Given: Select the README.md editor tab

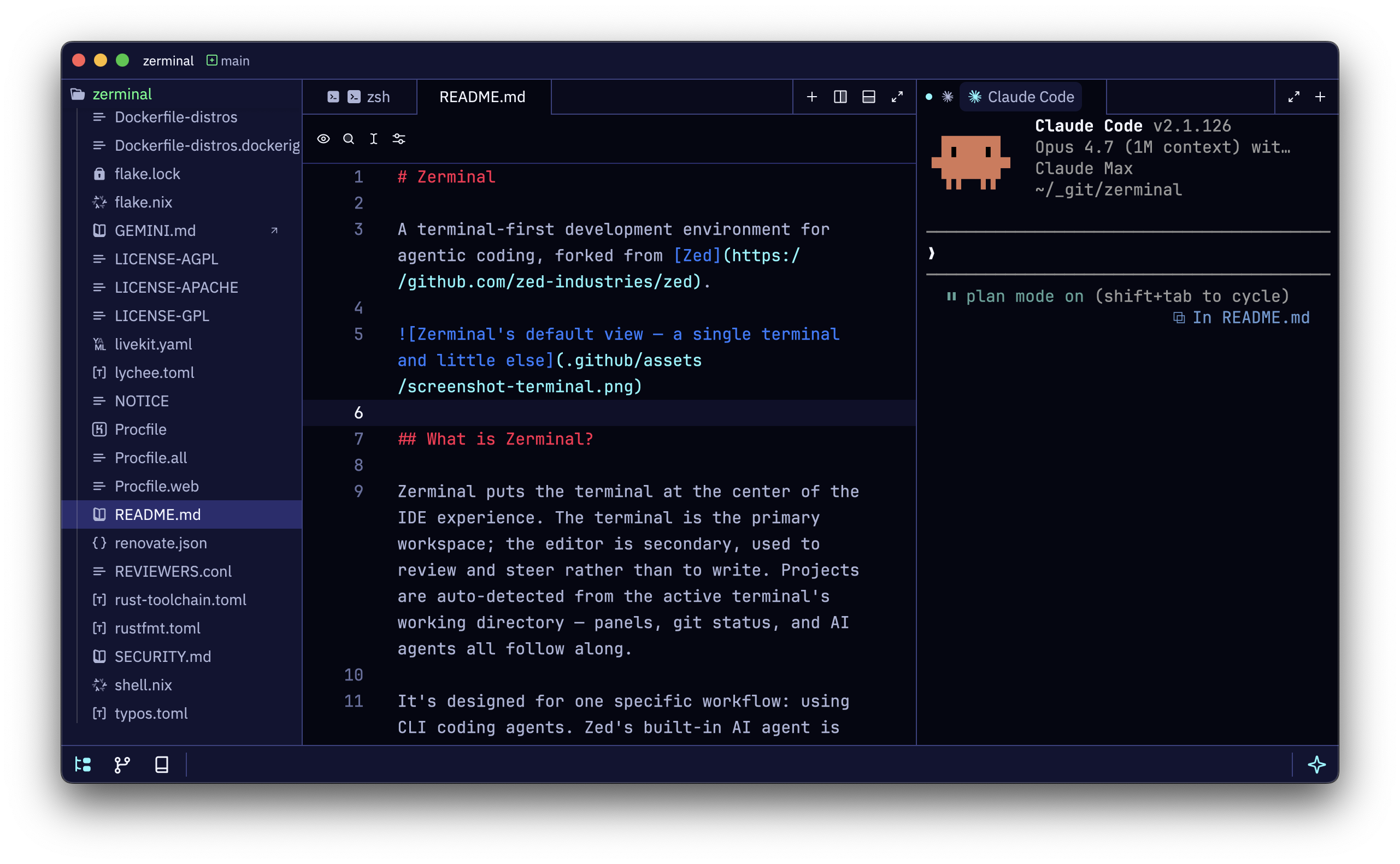Looking at the screenshot, I should [x=484, y=97].
